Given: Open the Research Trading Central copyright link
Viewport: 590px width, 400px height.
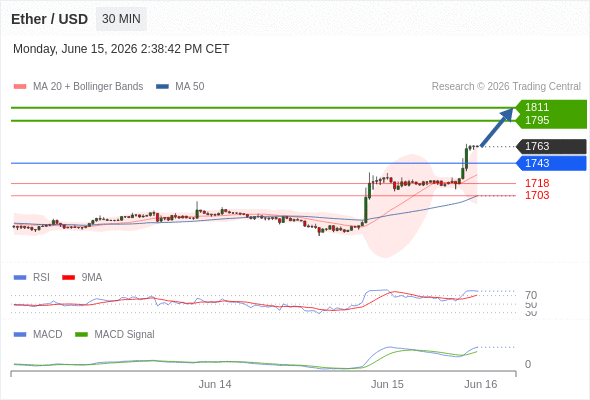Looking at the screenshot, I should pyautogui.click(x=506, y=87).
